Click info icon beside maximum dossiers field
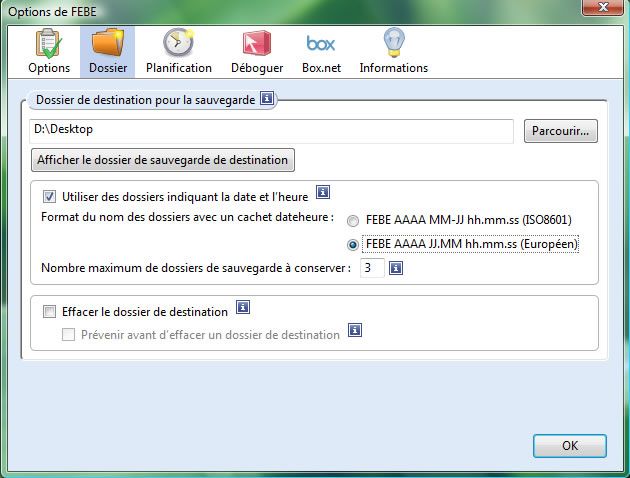This screenshot has width=630, height=478. (396, 268)
